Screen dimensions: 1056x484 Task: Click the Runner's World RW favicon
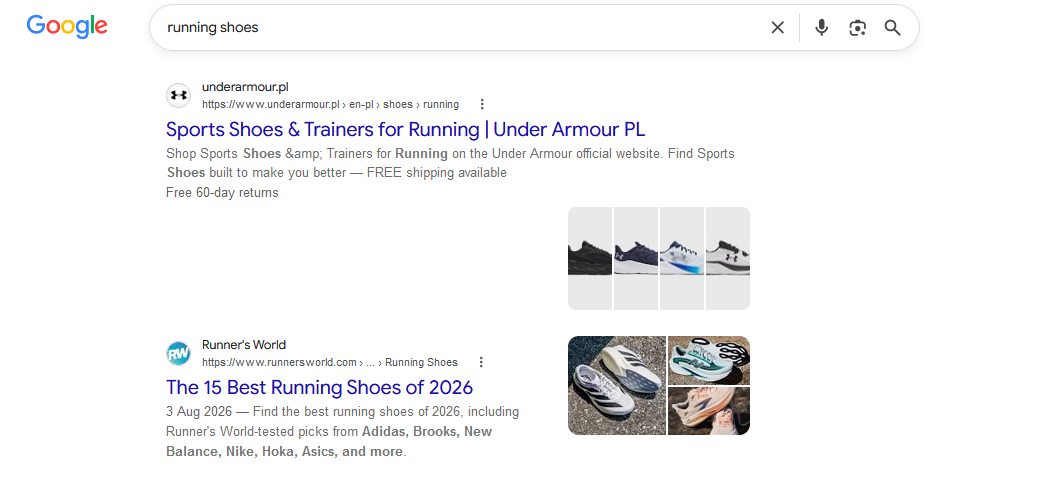point(178,353)
